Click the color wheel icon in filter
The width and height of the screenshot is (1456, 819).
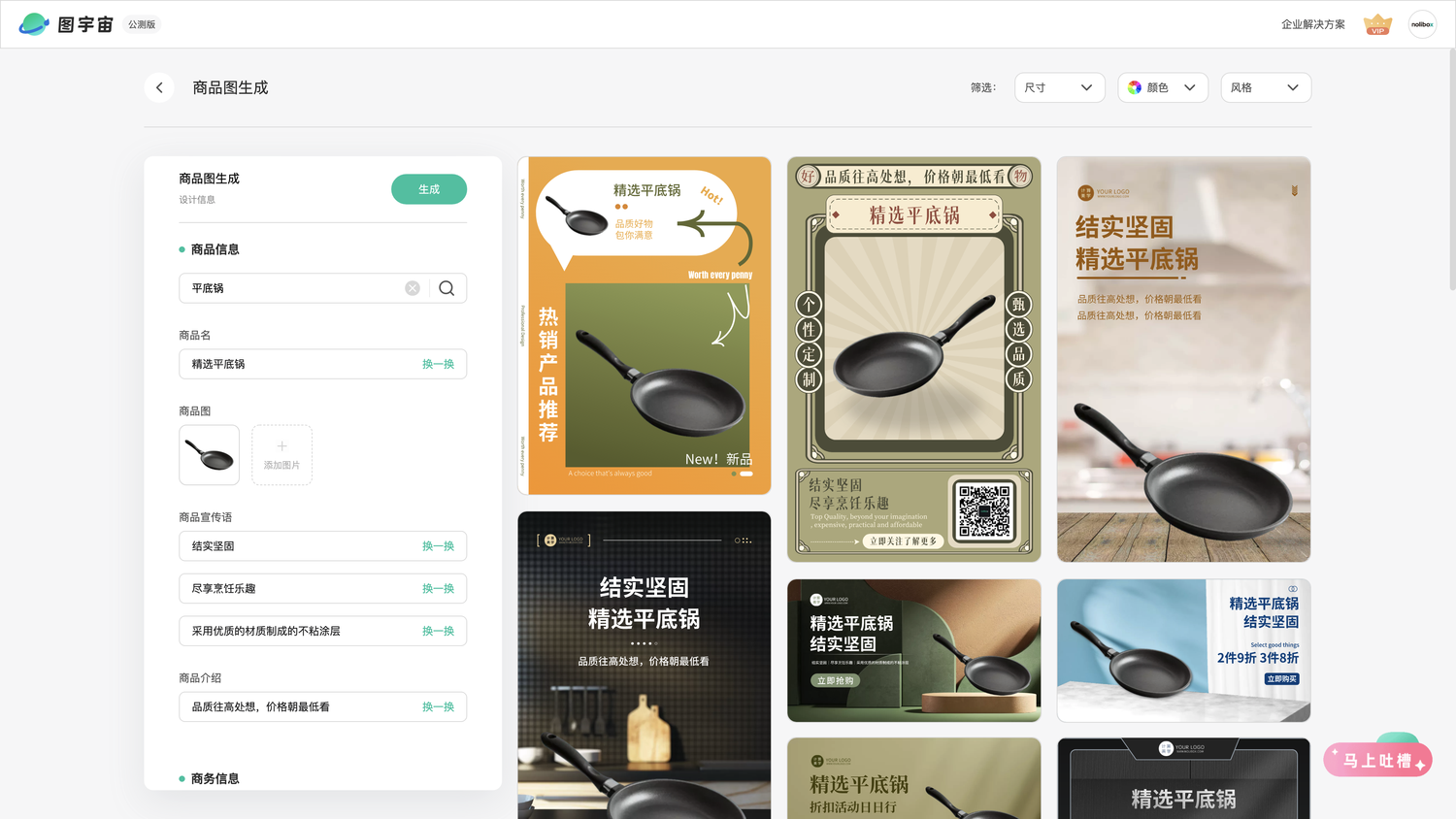click(1135, 87)
